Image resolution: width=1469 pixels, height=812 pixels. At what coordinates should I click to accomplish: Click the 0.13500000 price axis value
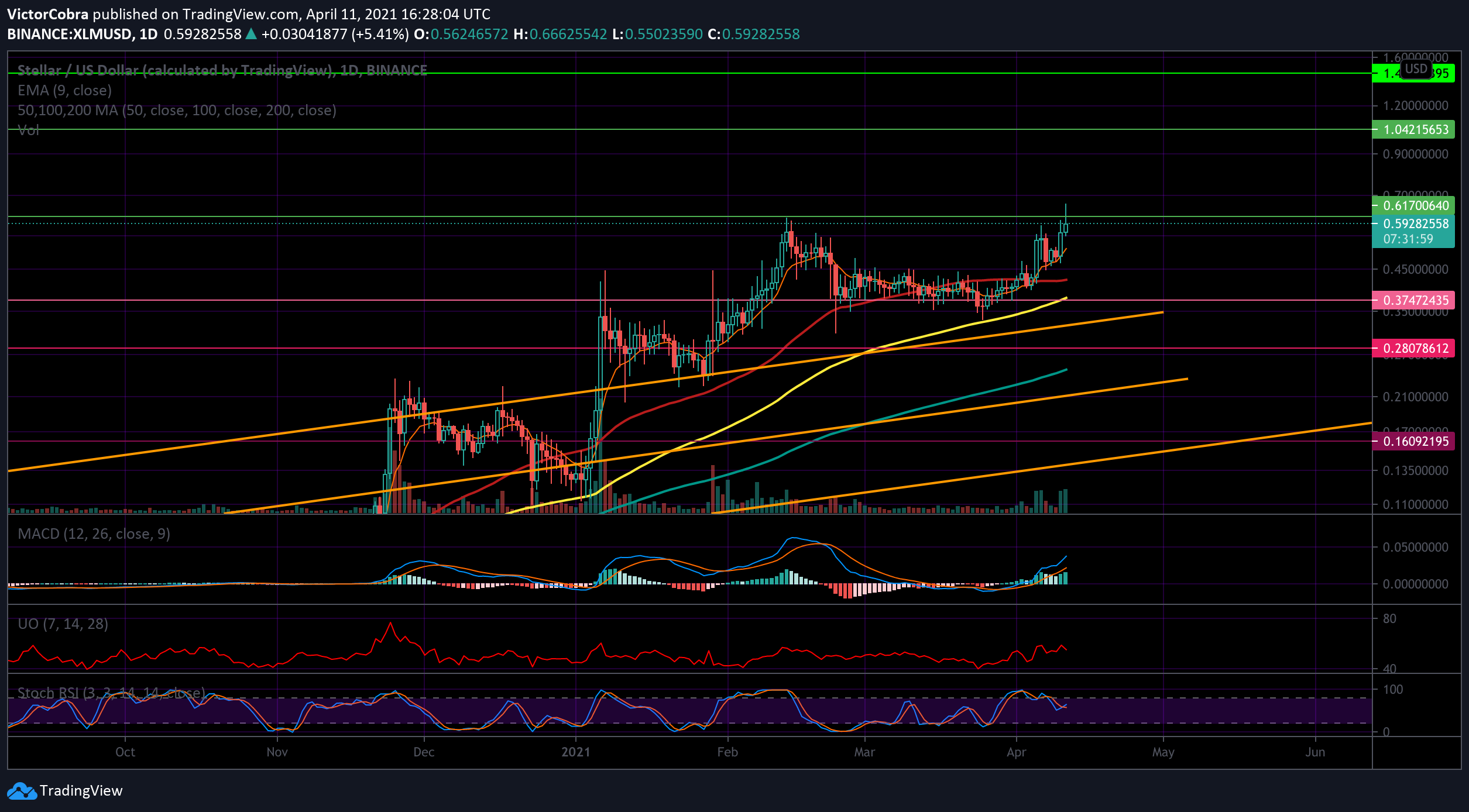(x=1416, y=471)
